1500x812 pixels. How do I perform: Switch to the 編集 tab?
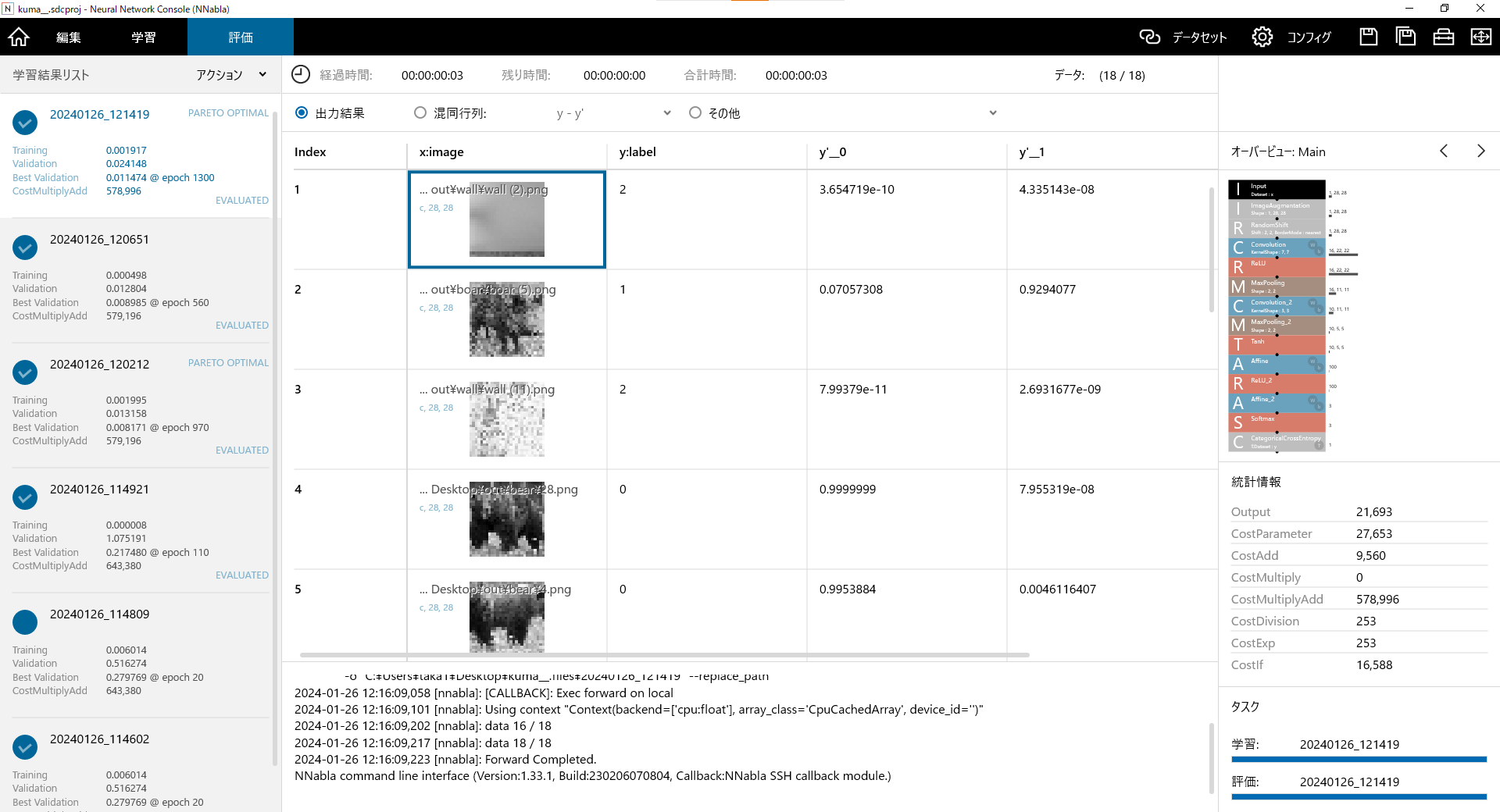[69, 37]
